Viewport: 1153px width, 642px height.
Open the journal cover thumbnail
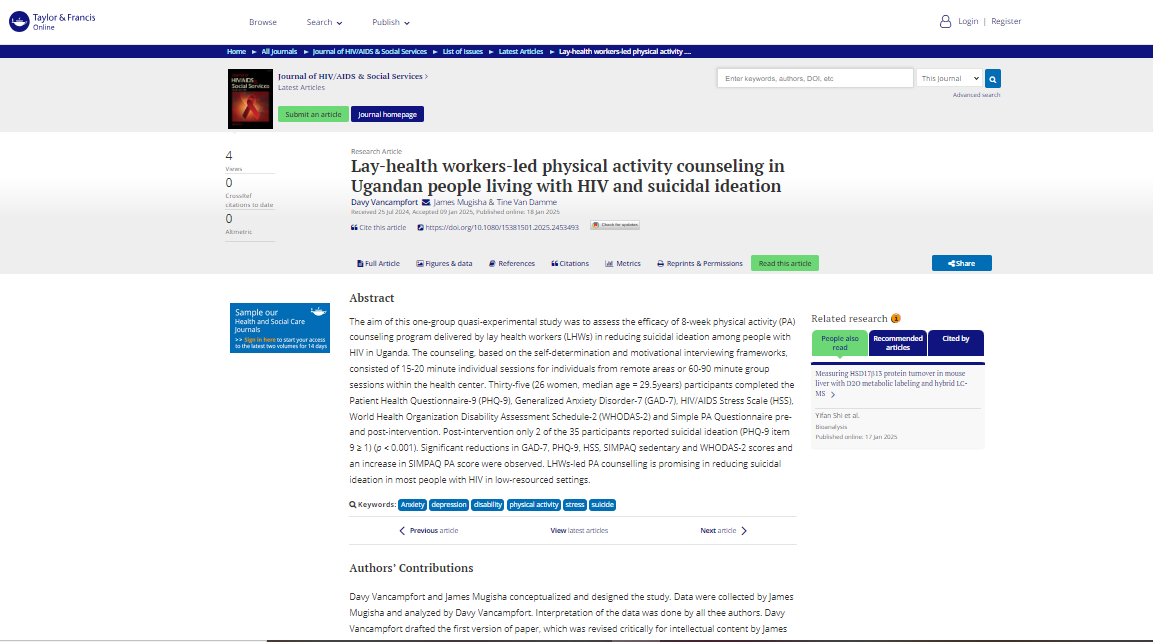(x=250, y=97)
